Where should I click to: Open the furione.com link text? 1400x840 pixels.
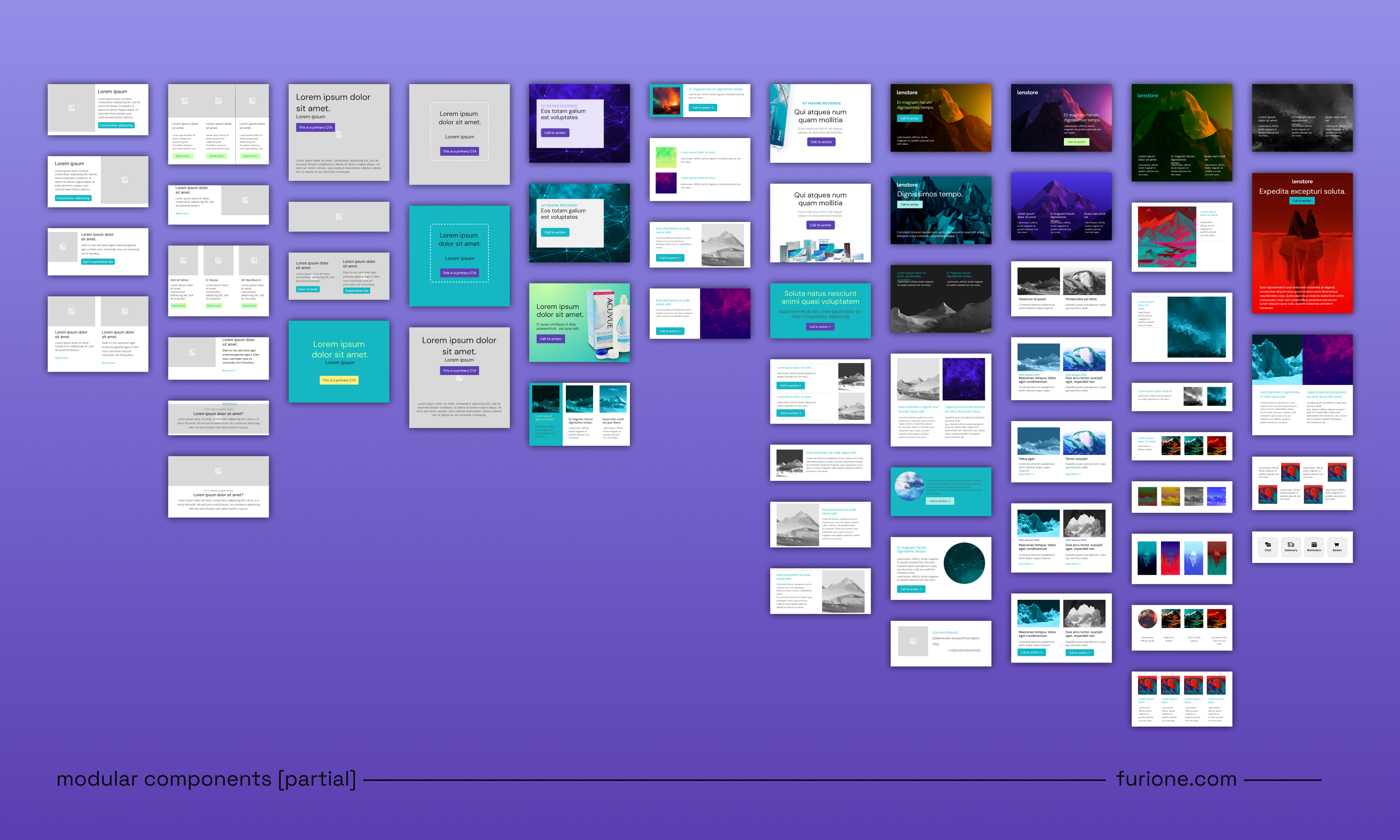pos(1176,779)
